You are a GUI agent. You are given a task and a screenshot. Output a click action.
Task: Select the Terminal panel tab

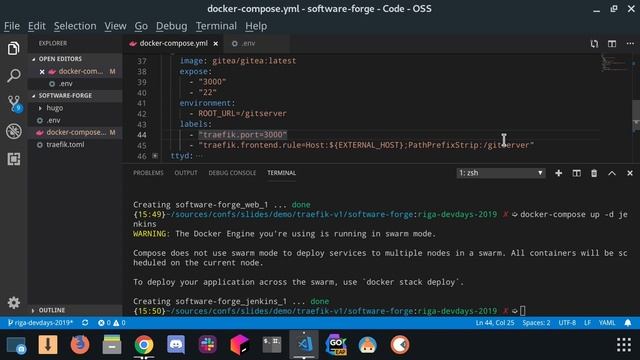(x=282, y=173)
